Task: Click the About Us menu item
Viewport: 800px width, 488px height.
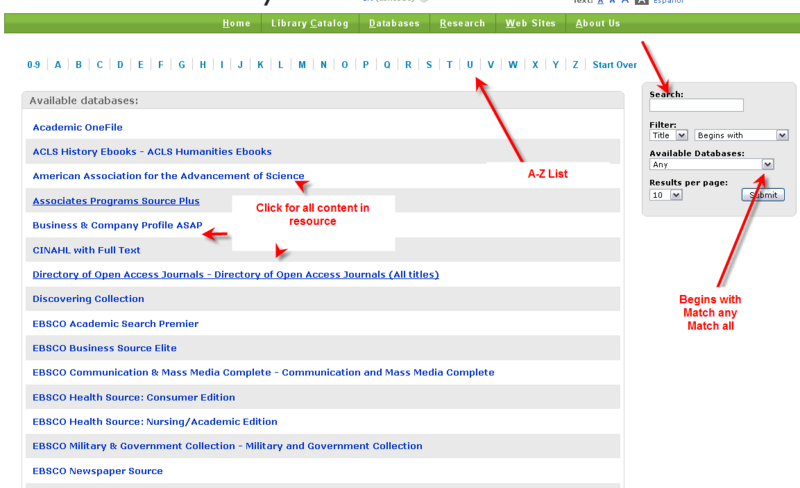Action: tap(598, 23)
